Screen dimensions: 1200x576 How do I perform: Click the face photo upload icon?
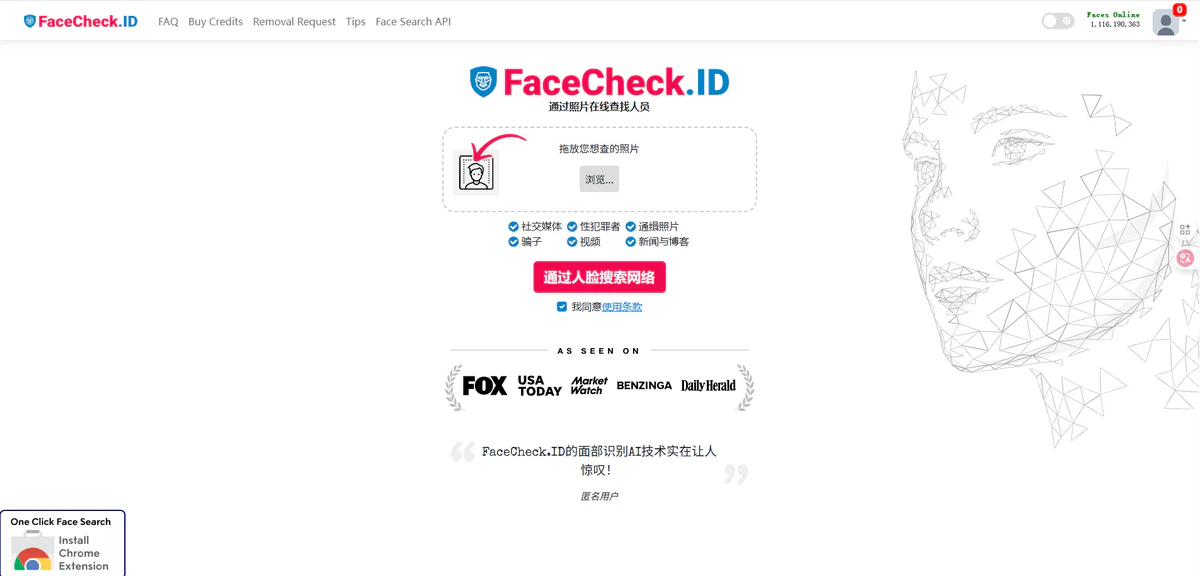click(x=476, y=172)
